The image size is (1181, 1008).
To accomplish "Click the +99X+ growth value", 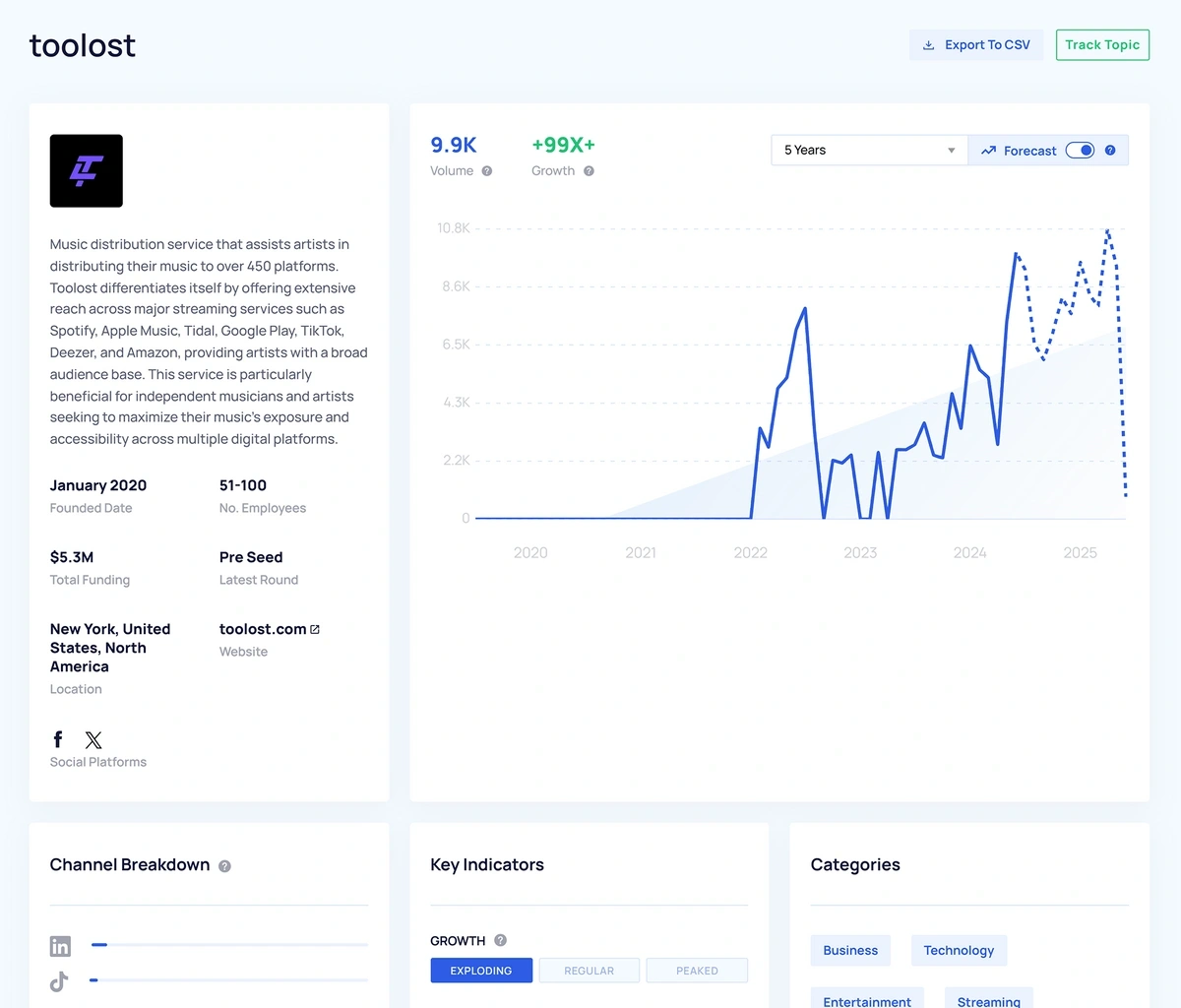I will 563,145.
